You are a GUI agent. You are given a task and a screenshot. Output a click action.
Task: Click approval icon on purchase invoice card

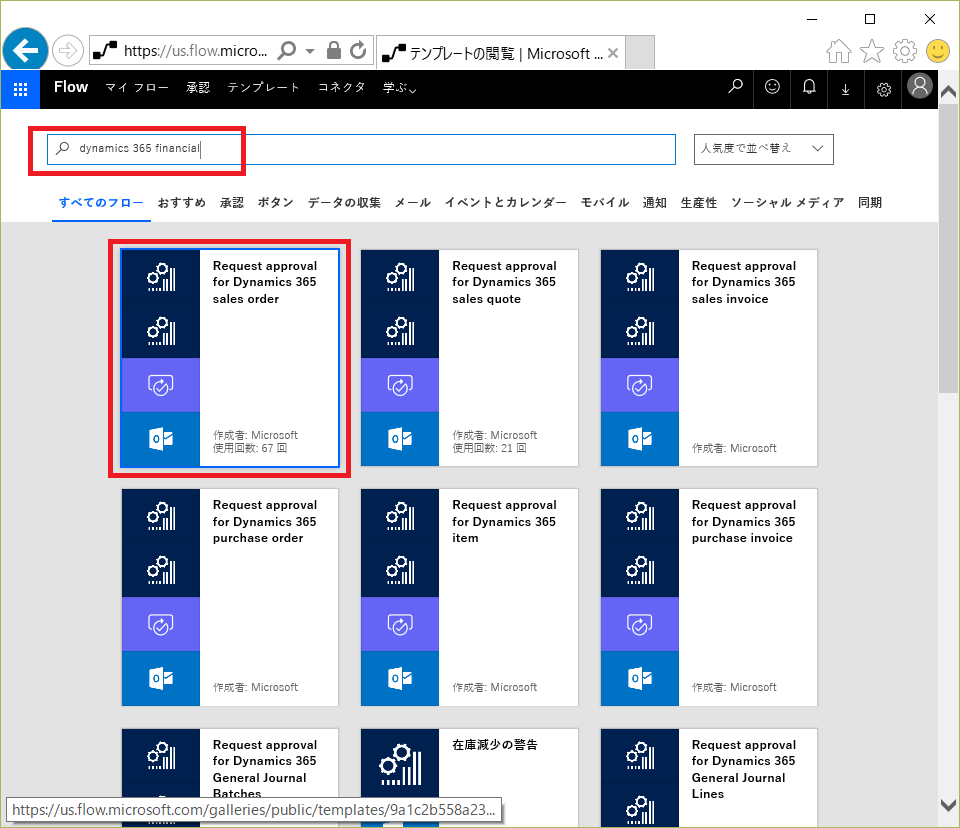(x=640, y=624)
